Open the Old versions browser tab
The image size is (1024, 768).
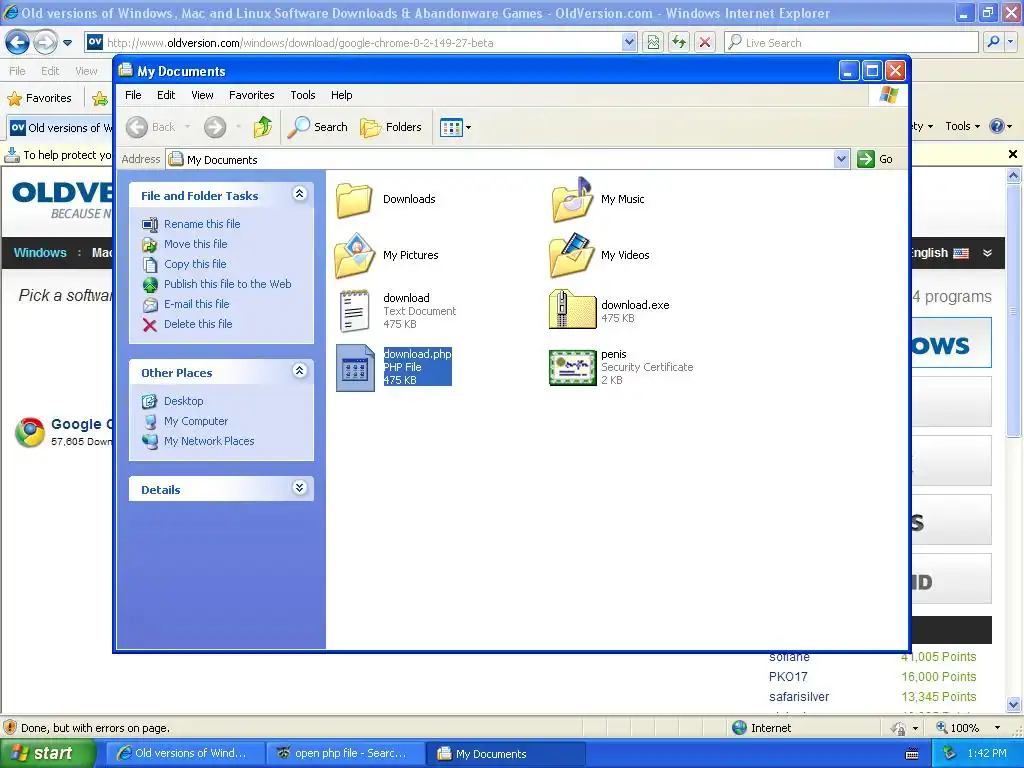pyautogui.click(x=61, y=127)
